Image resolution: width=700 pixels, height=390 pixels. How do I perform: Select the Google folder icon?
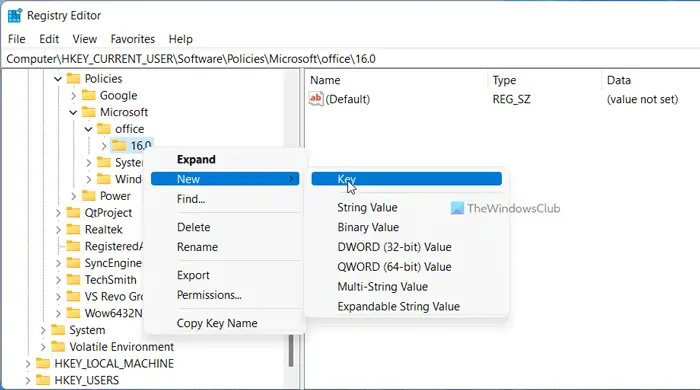tap(89, 95)
